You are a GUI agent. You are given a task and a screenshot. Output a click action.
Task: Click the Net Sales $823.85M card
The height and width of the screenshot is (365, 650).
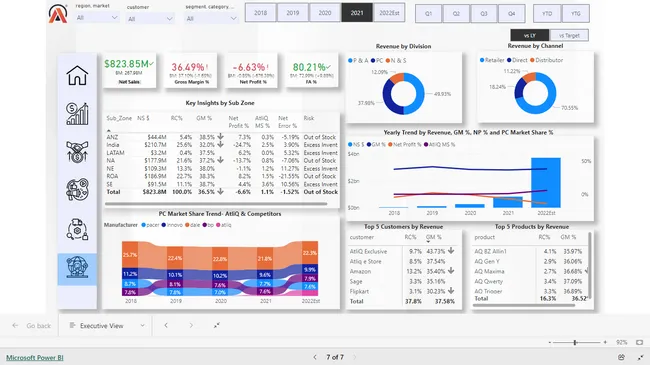(x=129, y=71)
